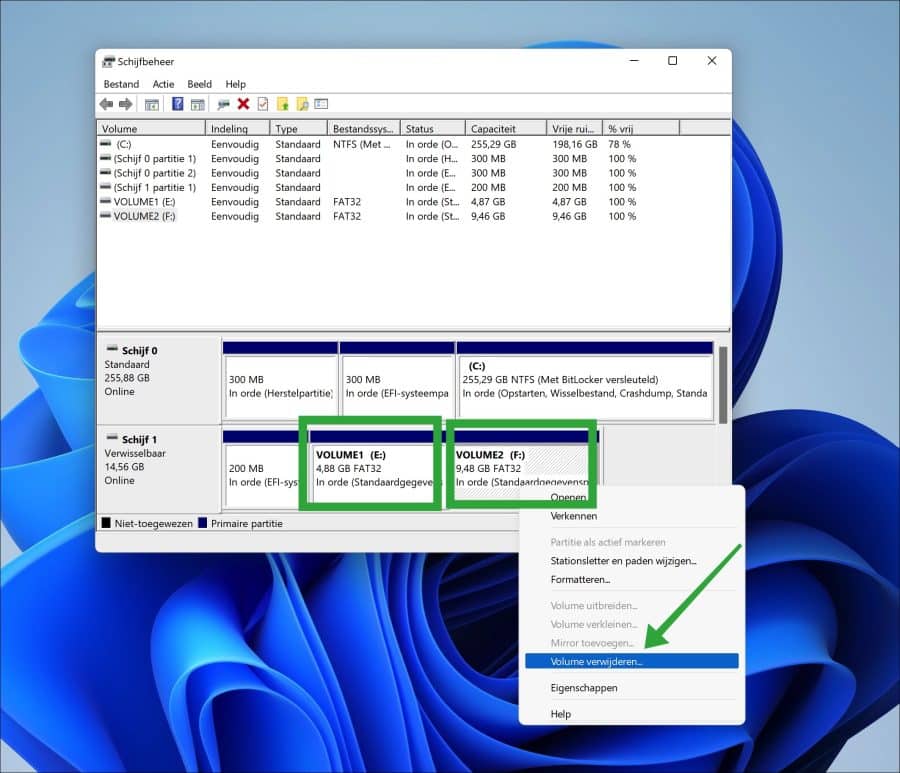Sort by the Capaciteit column header

click(505, 129)
